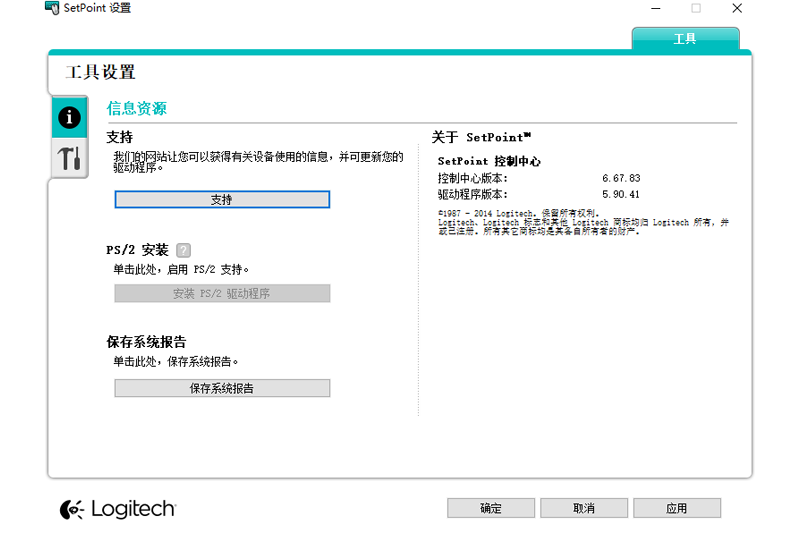Click the 支持 section heading
The width and height of the screenshot is (800, 533).
click(x=120, y=137)
